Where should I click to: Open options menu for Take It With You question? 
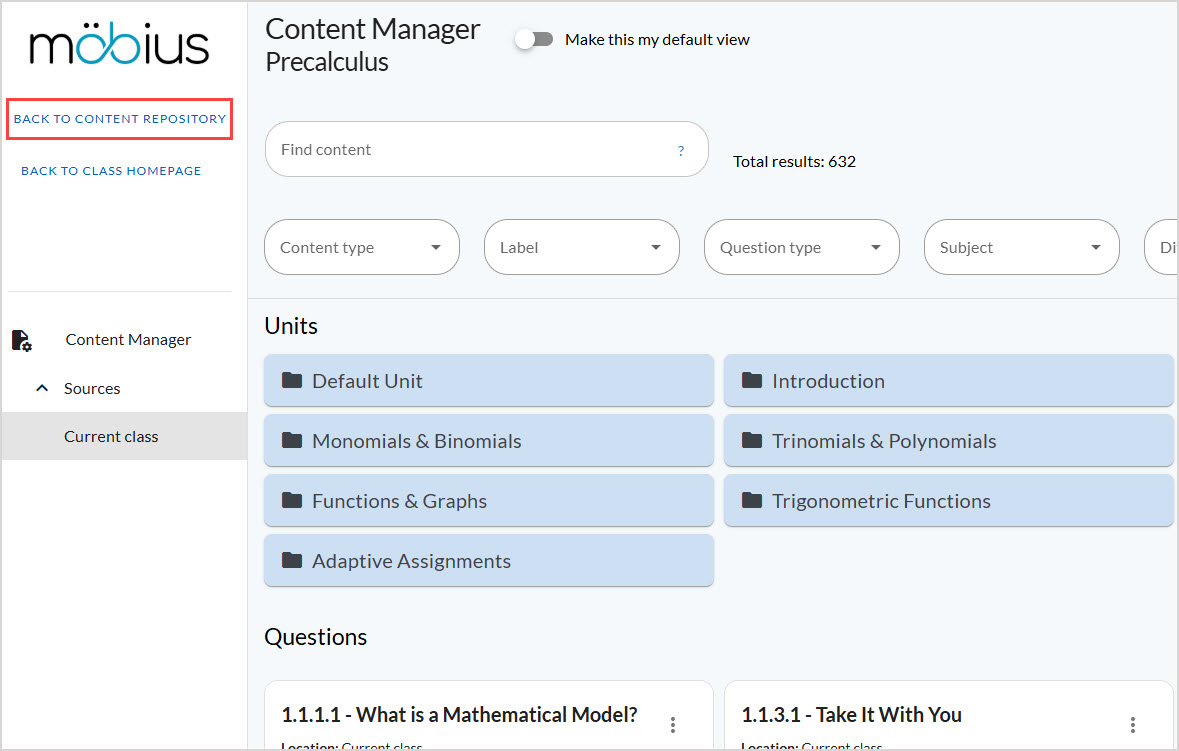[1132, 723]
